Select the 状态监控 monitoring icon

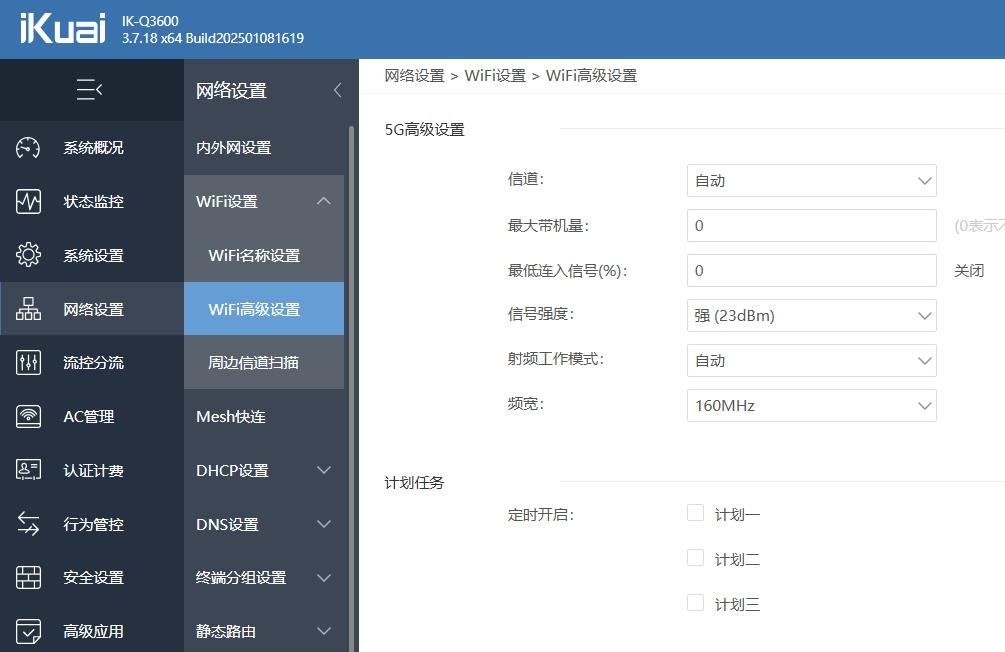coord(28,201)
